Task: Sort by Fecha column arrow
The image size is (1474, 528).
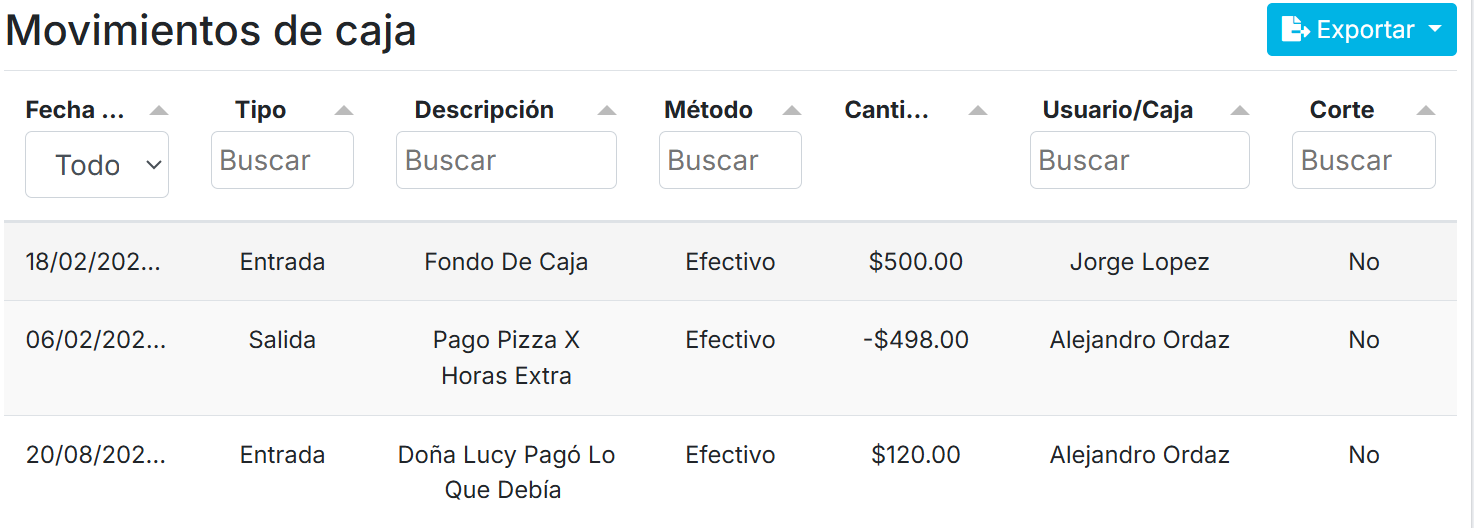Action: click(x=159, y=111)
